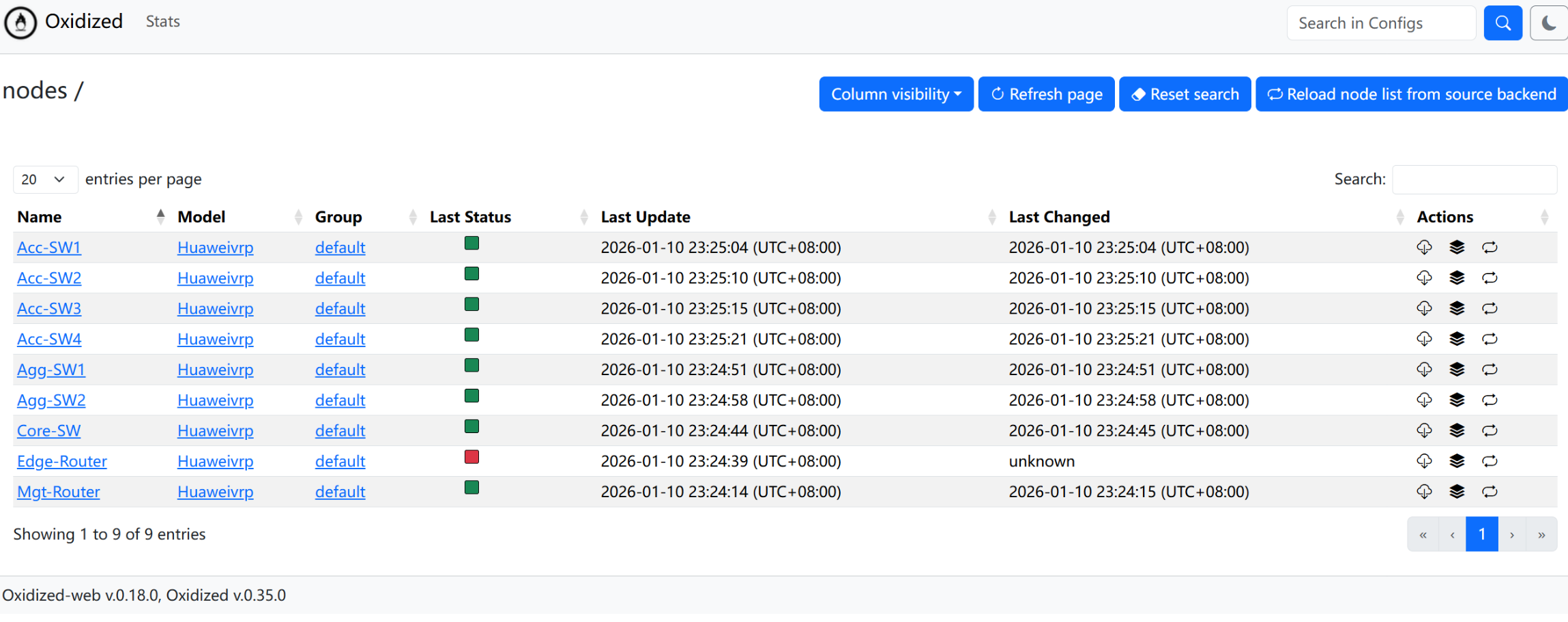The height and width of the screenshot is (622, 1568).
Task: Open default group link for Agg-SW1
Action: pos(340,370)
